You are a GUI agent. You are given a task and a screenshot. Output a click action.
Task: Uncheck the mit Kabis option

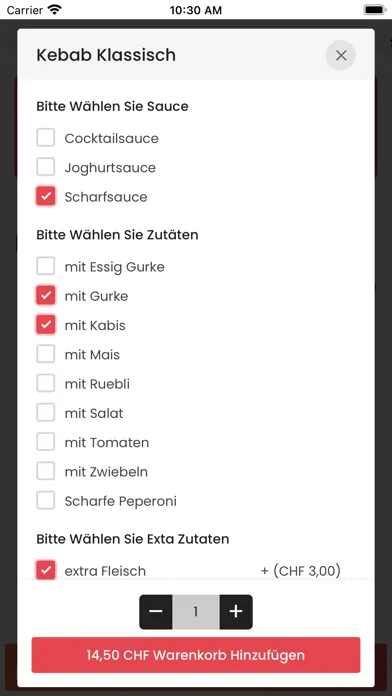point(46,325)
